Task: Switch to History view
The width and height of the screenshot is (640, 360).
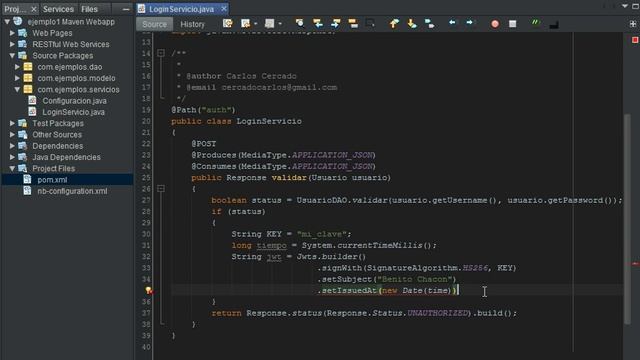Action: click(192, 24)
